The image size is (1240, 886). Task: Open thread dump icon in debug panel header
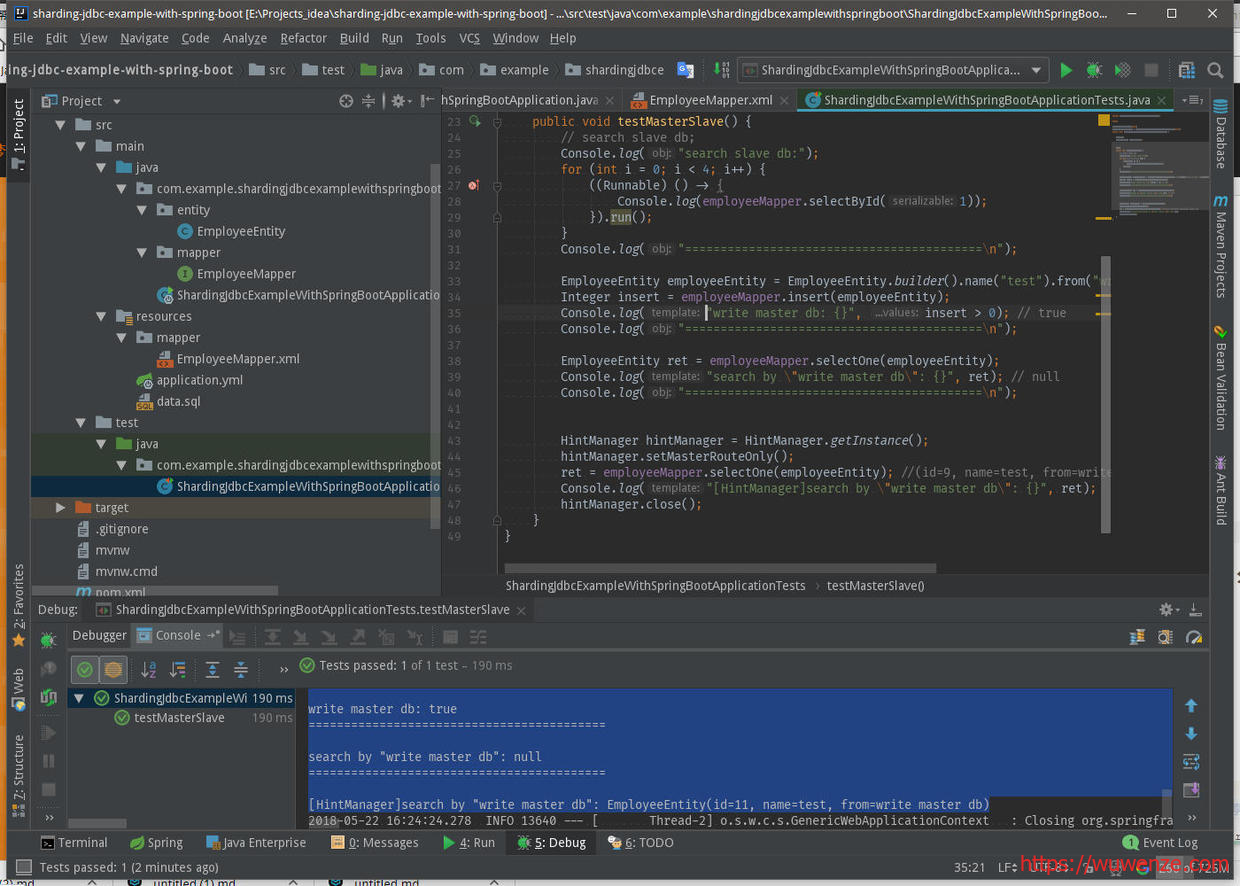point(1137,636)
